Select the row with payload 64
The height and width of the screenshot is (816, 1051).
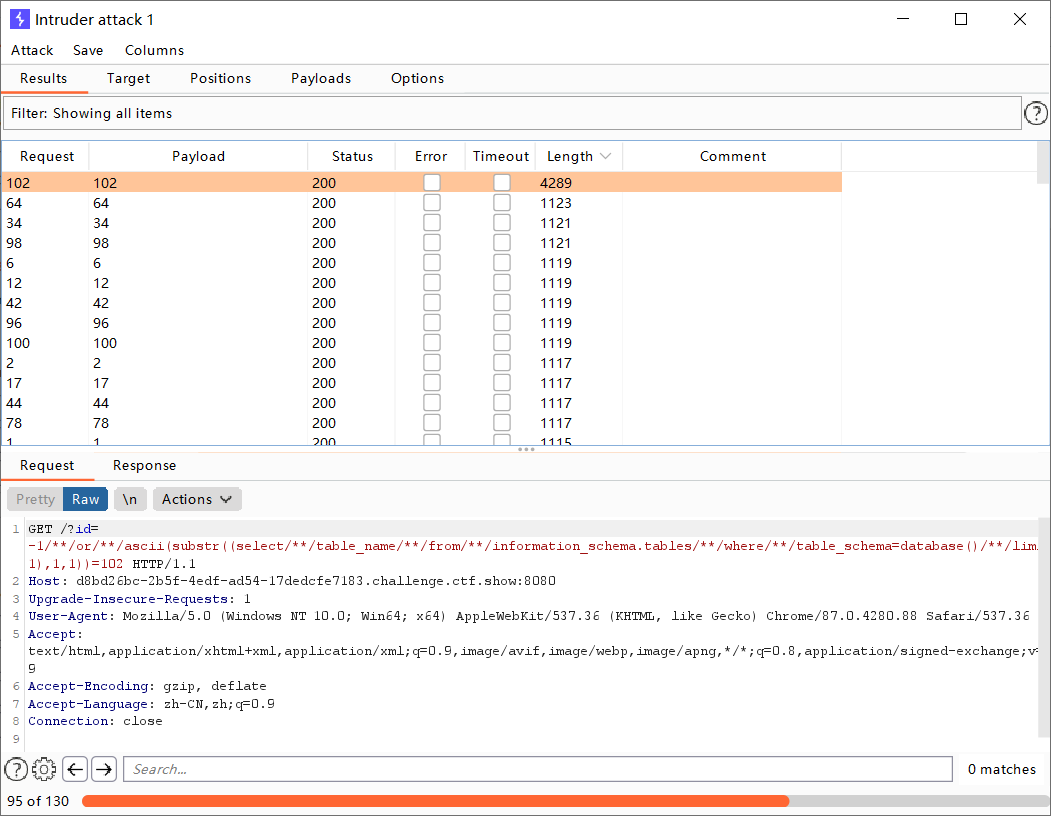tap(422, 202)
